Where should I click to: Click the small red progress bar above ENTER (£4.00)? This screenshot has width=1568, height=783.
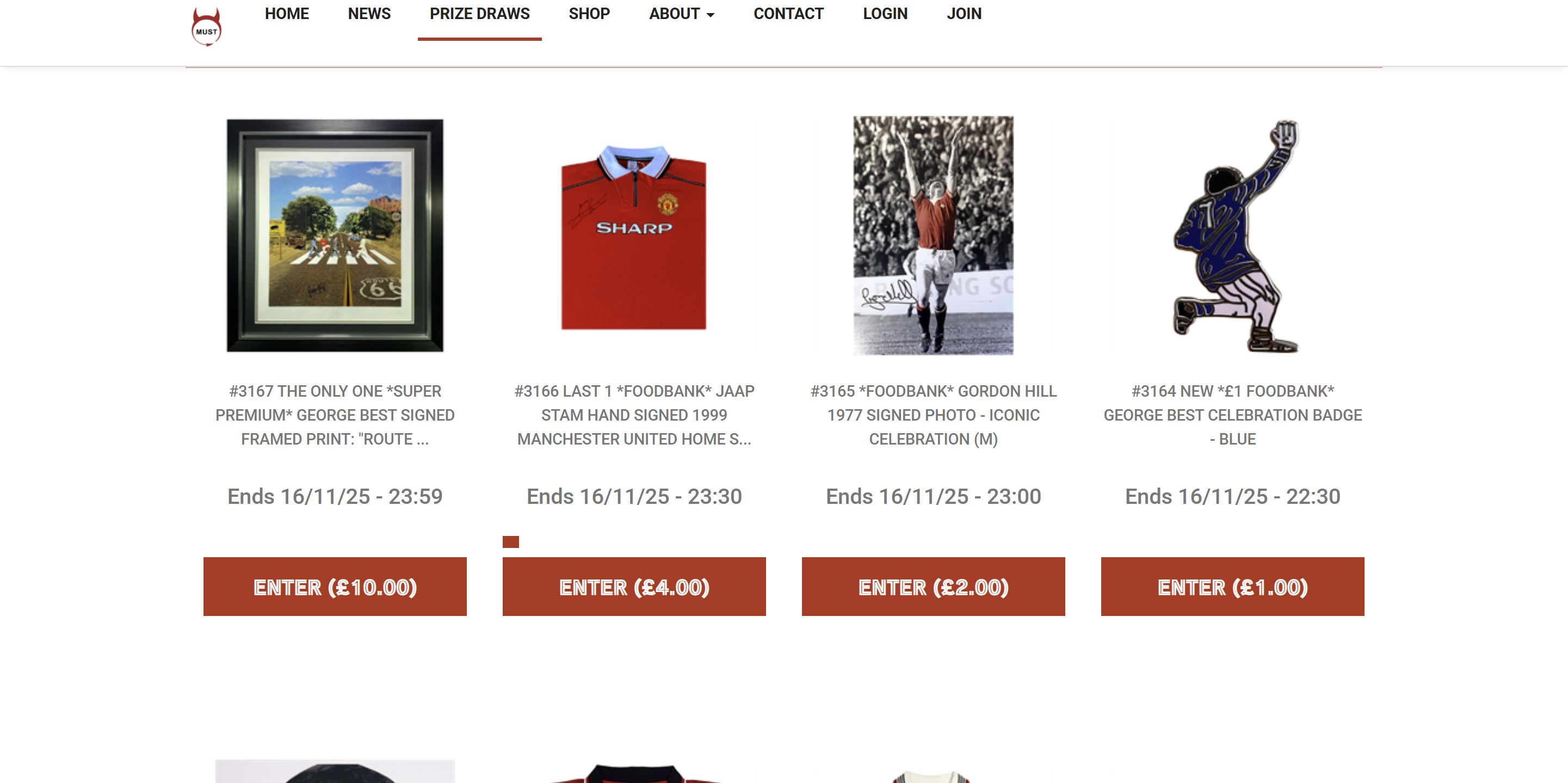[x=511, y=542]
